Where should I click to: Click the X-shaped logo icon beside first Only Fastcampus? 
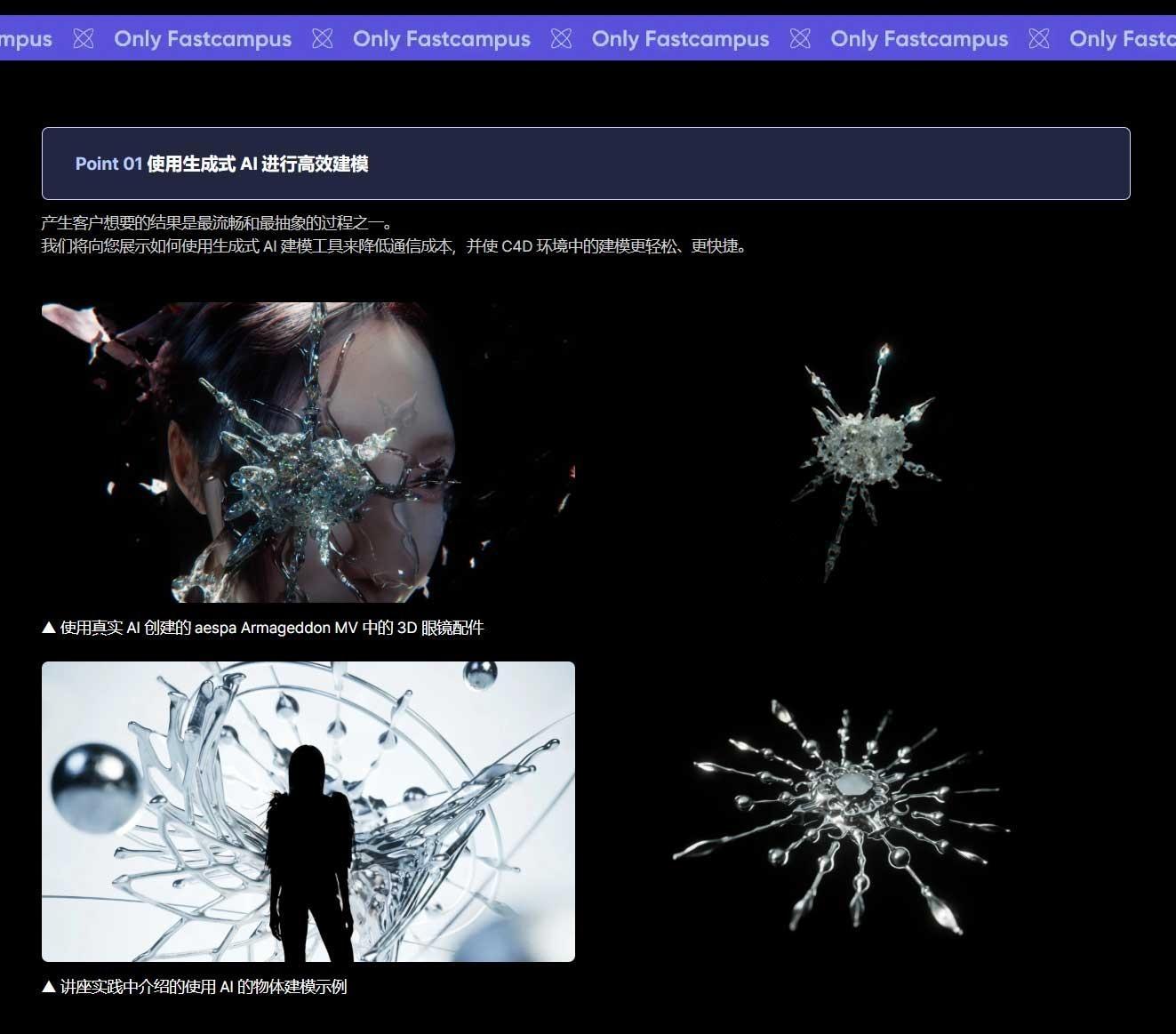pos(83,38)
